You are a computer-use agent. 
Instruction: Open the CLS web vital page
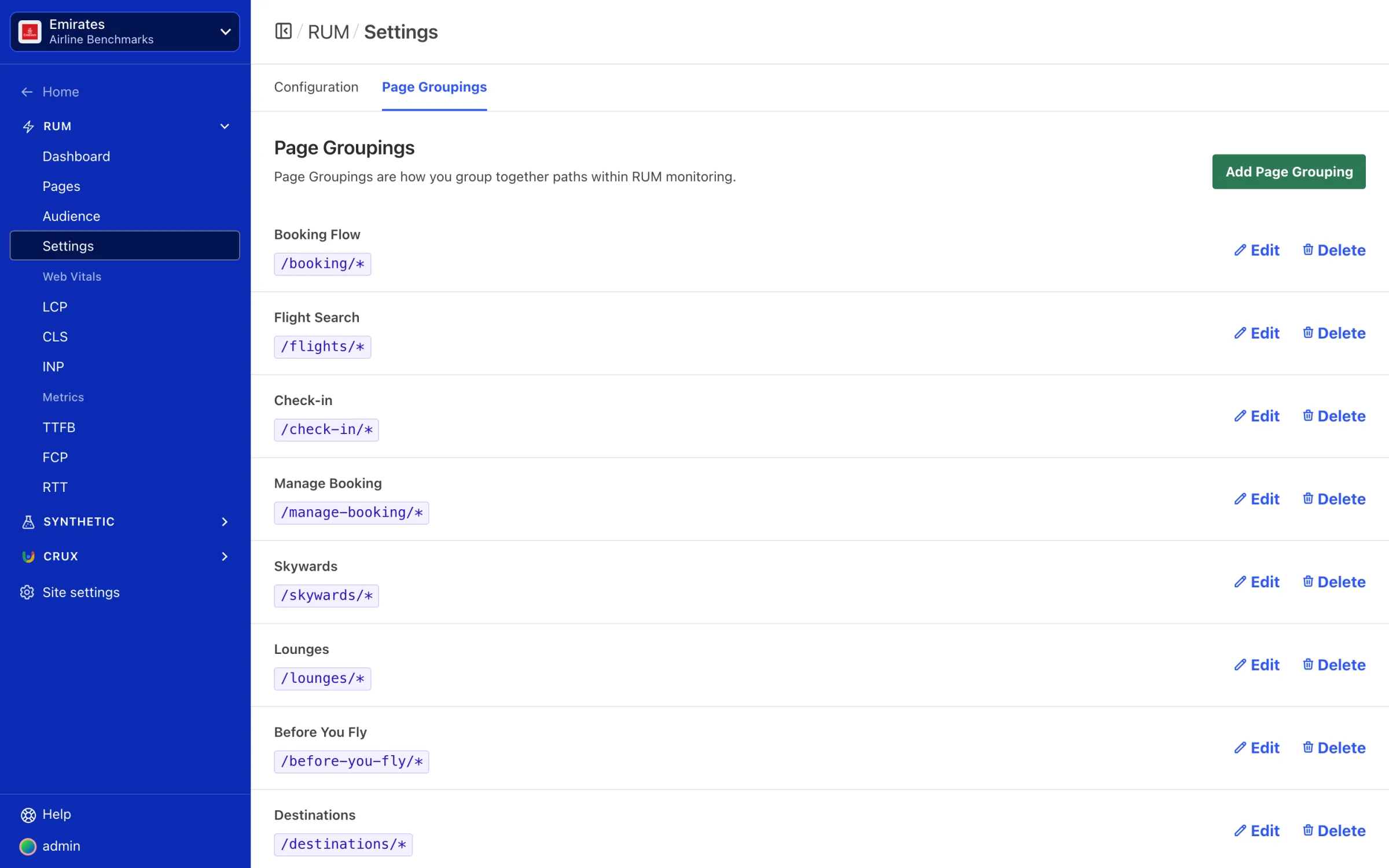coord(55,337)
